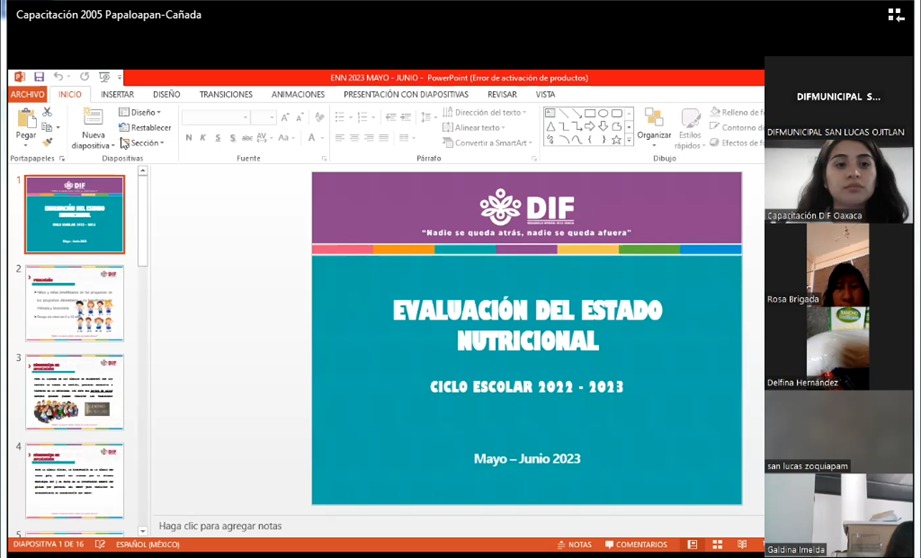Toggle Bold (N) formatting
The width and height of the screenshot is (921, 558).
(x=189, y=138)
